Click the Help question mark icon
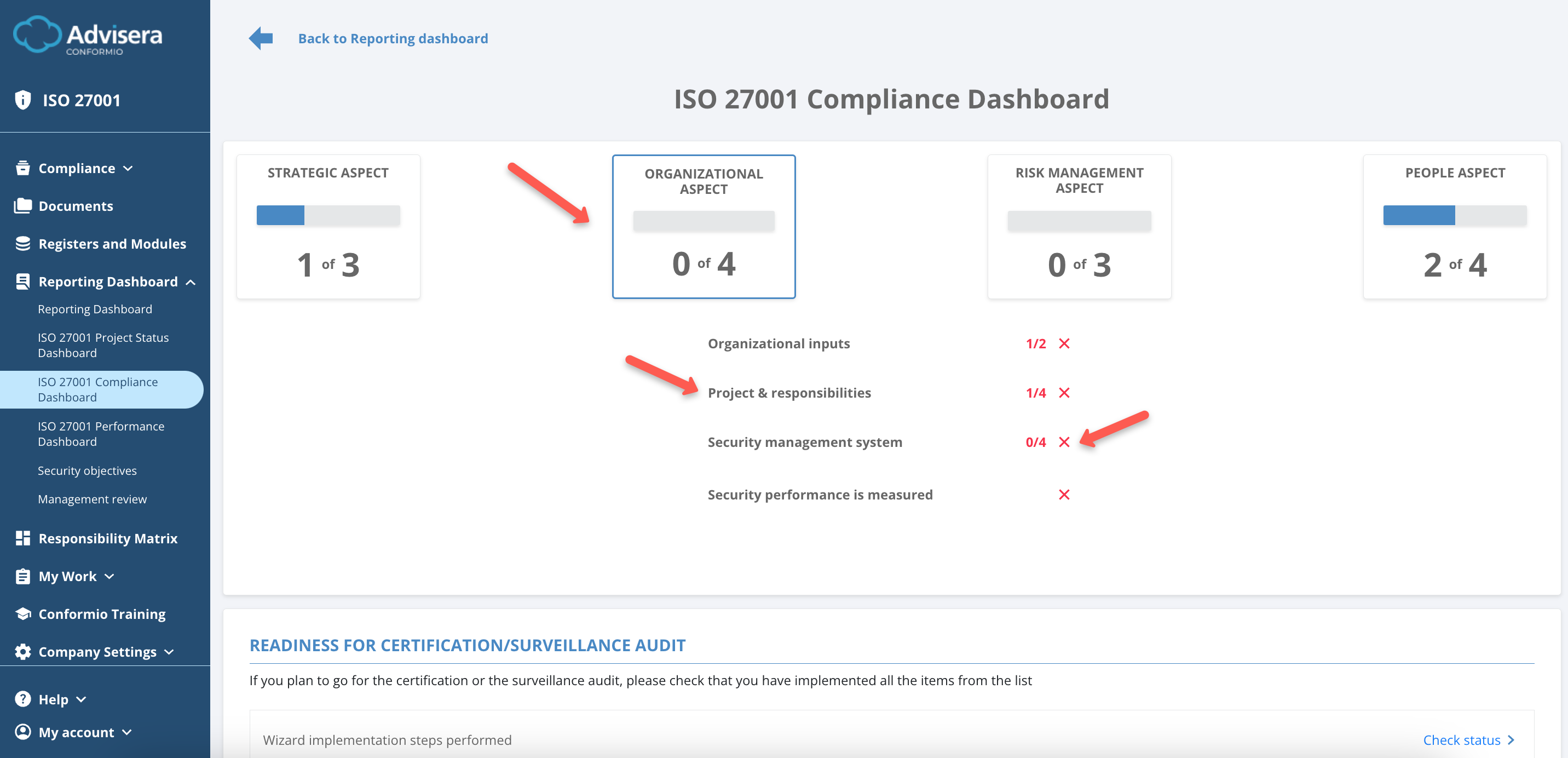 pos(22,698)
